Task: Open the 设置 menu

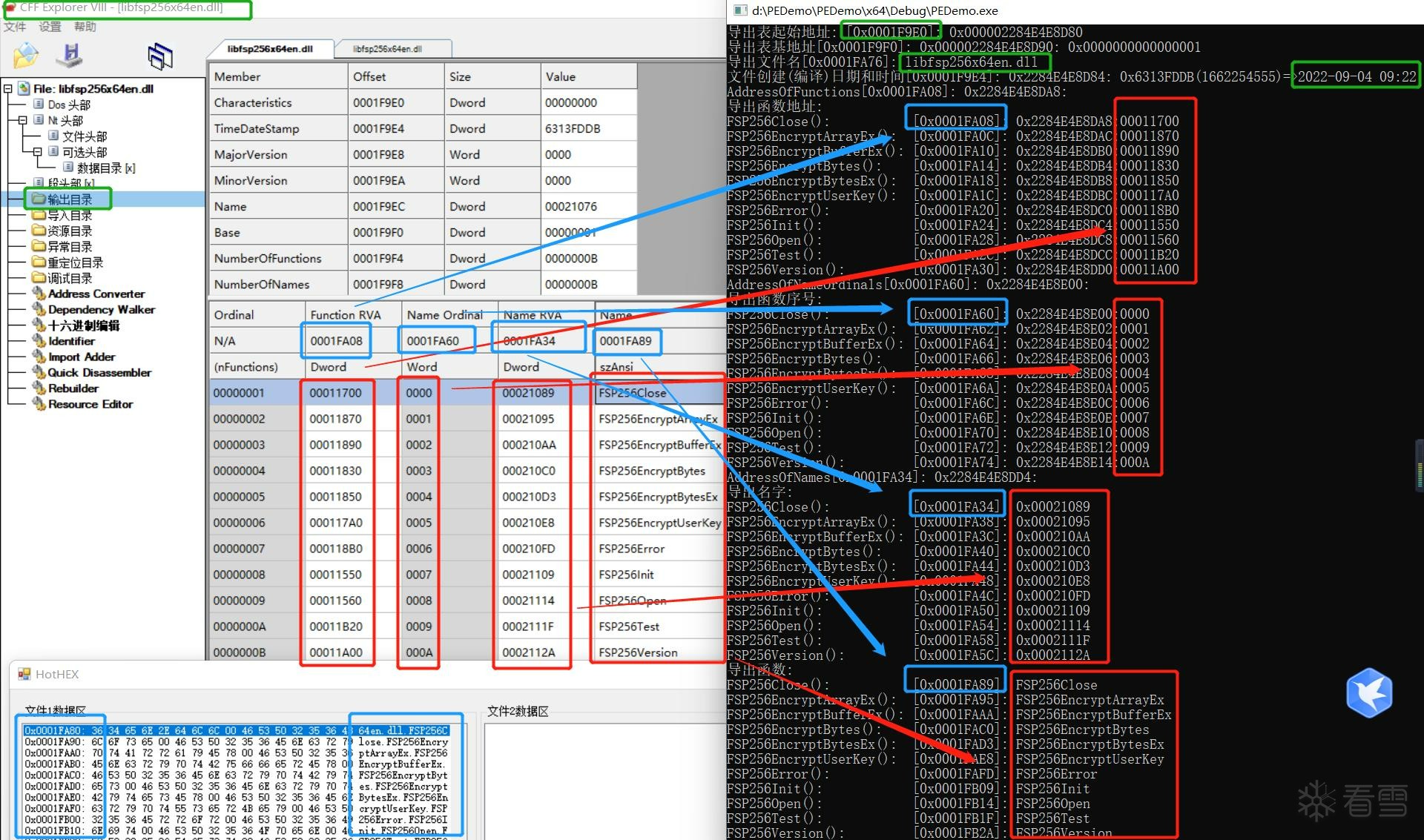Action: pyautogui.click(x=50, y=27)
